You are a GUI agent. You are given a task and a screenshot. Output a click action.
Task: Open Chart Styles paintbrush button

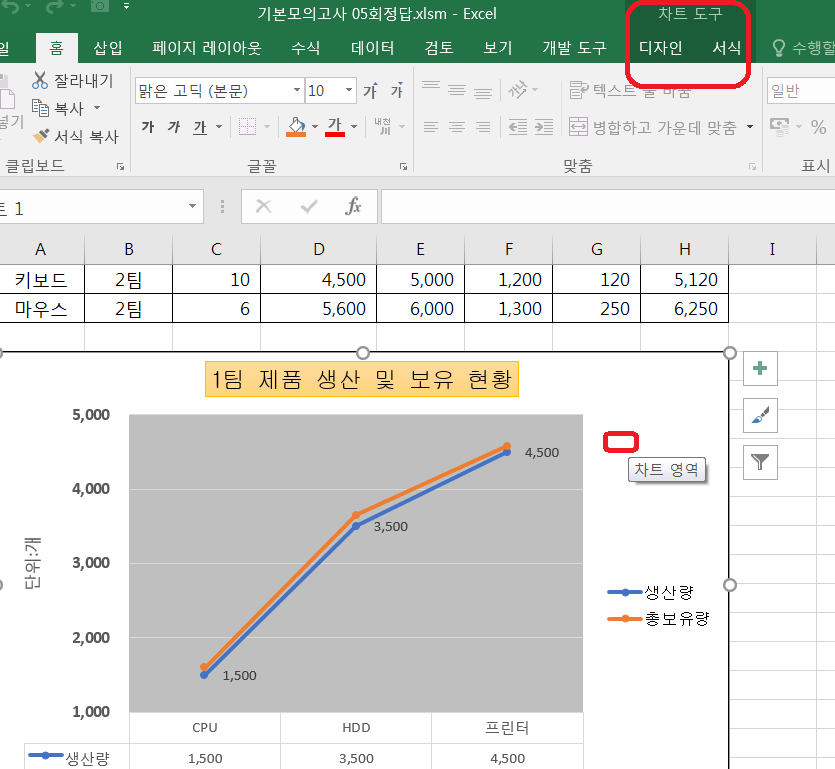pos(761,414)
